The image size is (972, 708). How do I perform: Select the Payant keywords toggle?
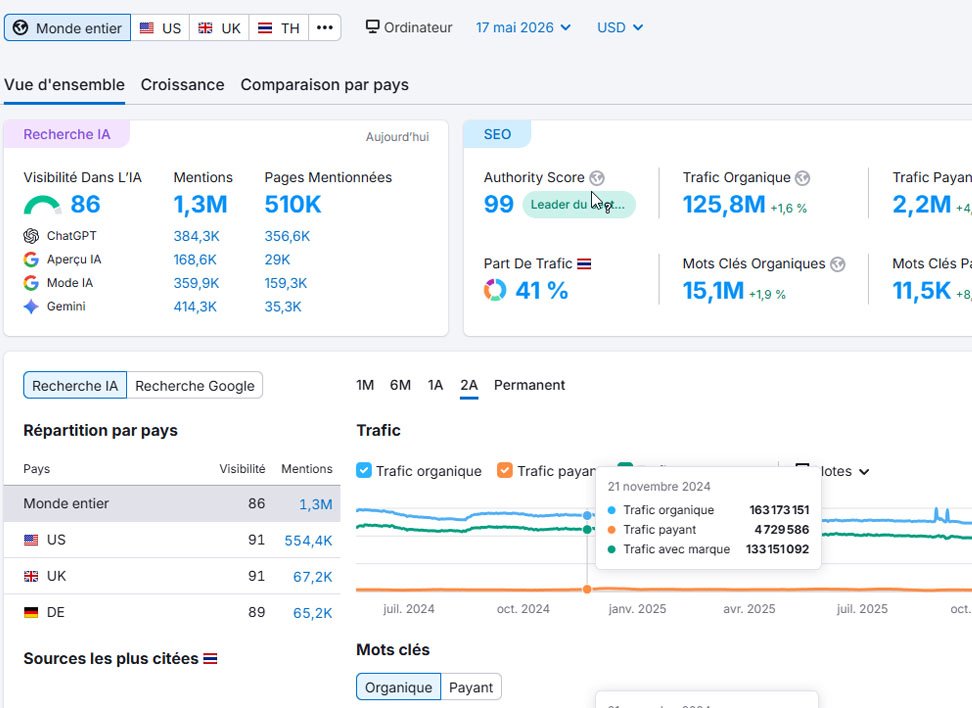[x=471, y=687]
